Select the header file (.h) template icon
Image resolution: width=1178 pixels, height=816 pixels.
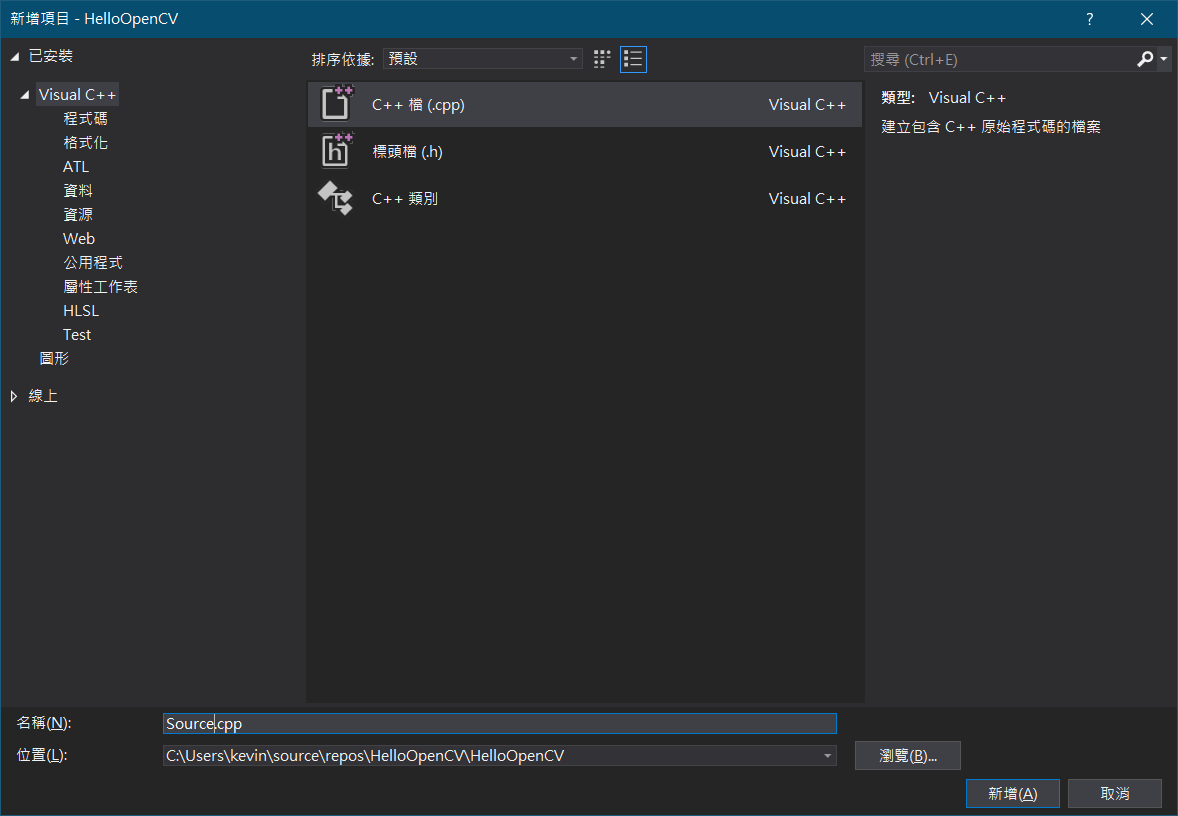click(x=337, y=151)
